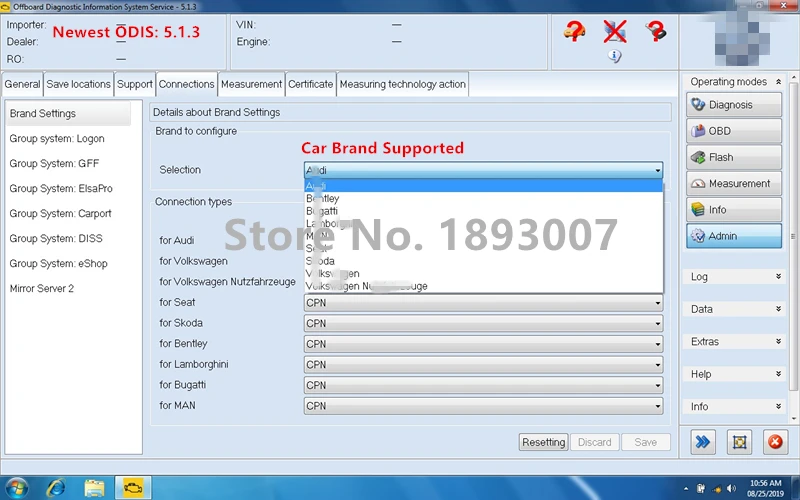Screen dimensions: 800x500
Task: Select Brand Settings in the left list
Action: coord(68,113)
